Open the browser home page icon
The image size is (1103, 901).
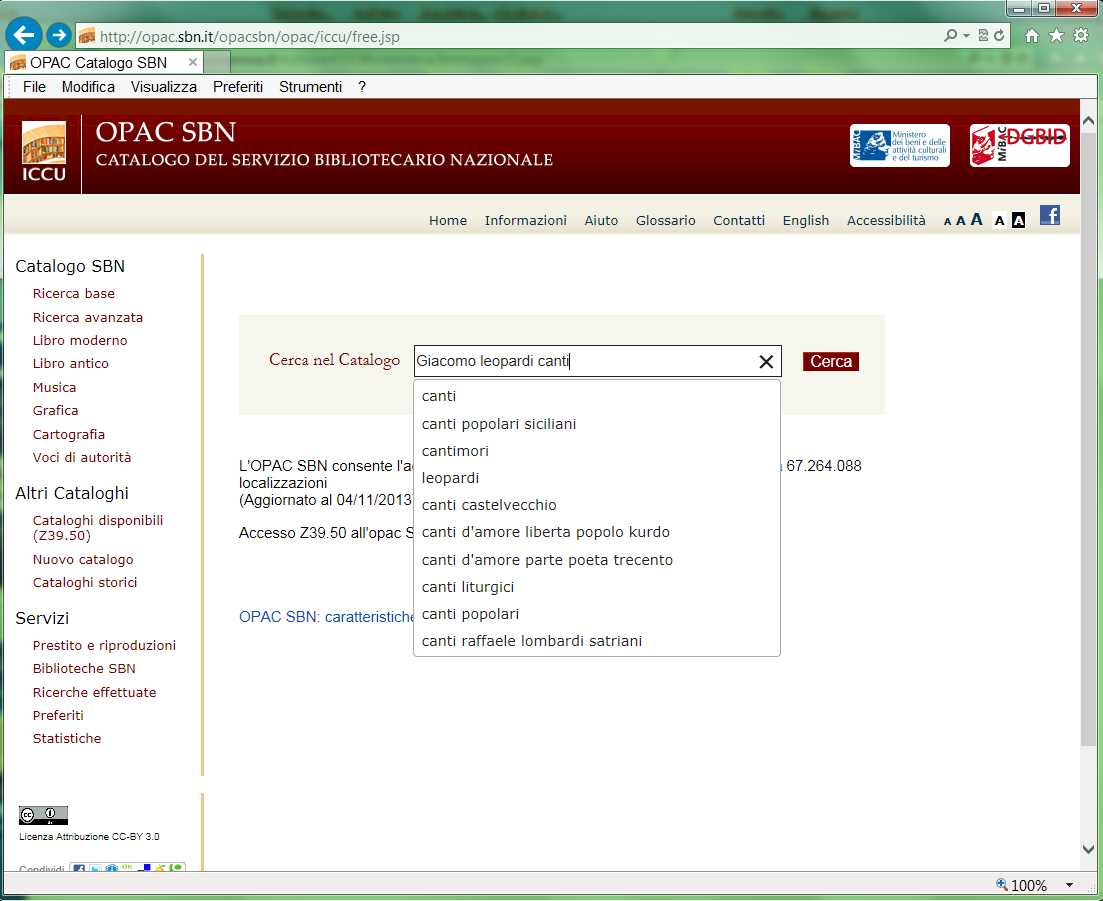1031,36
